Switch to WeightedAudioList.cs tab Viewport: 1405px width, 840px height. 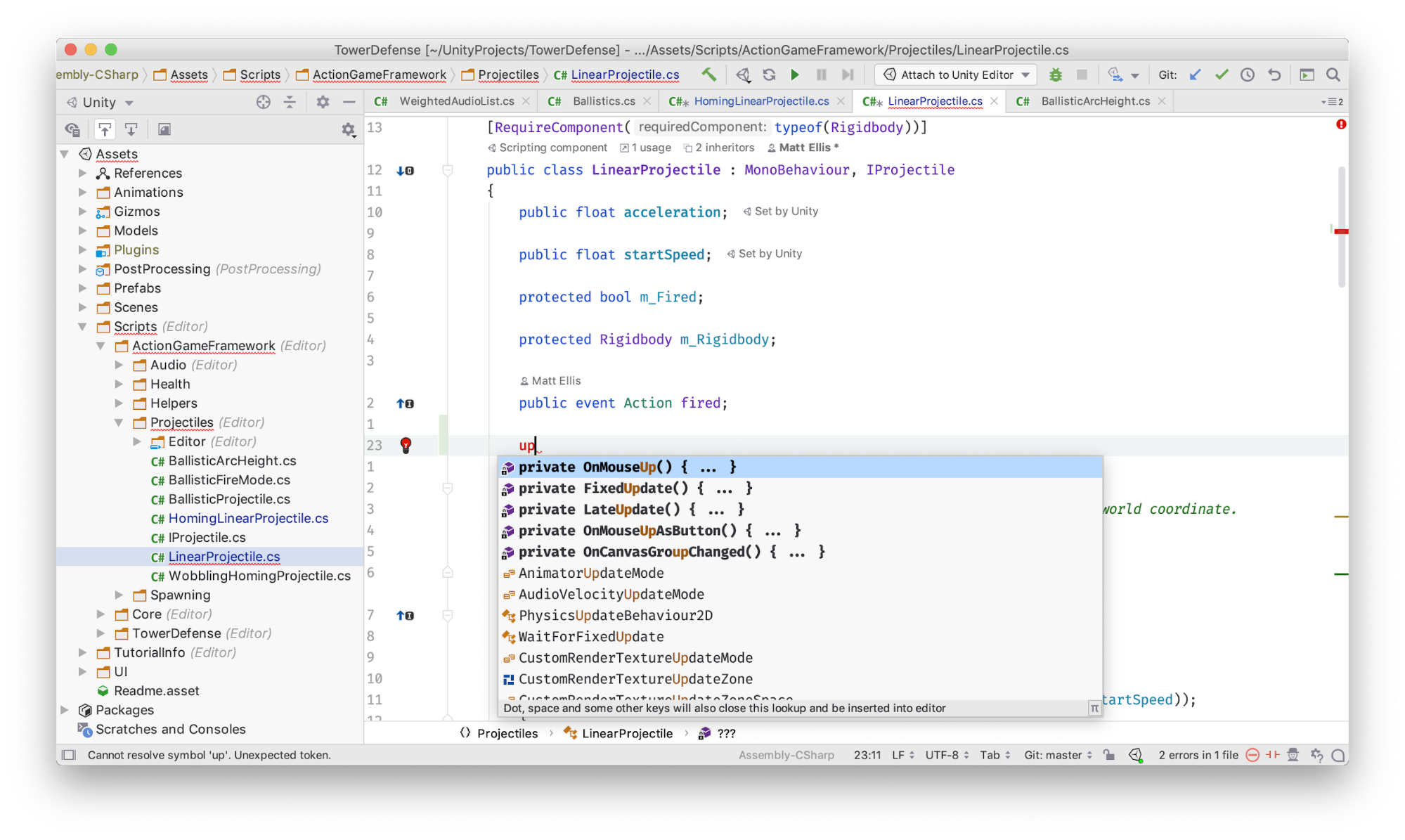(450, 102)
